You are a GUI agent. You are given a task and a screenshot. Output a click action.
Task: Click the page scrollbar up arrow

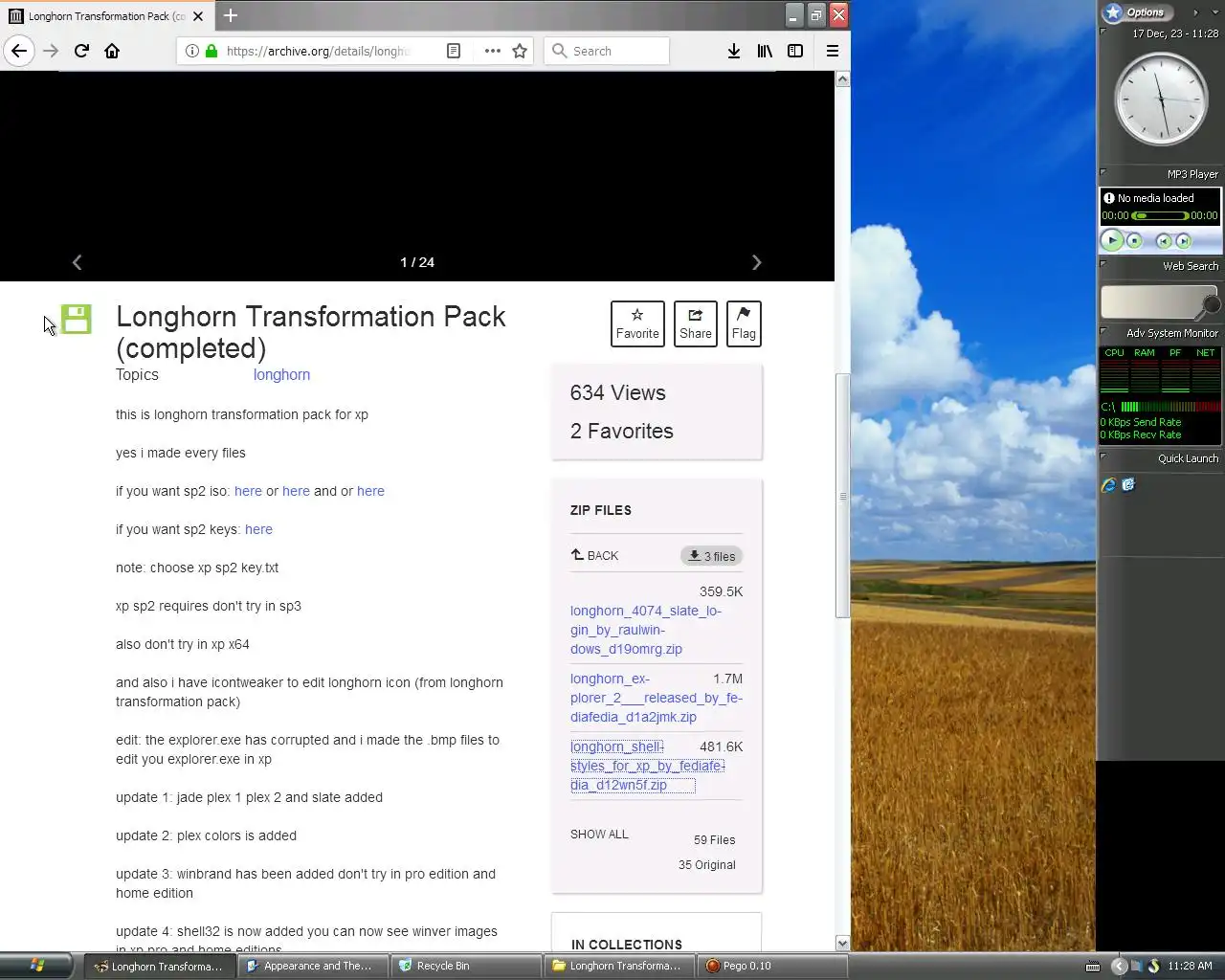tap(842, 79)
